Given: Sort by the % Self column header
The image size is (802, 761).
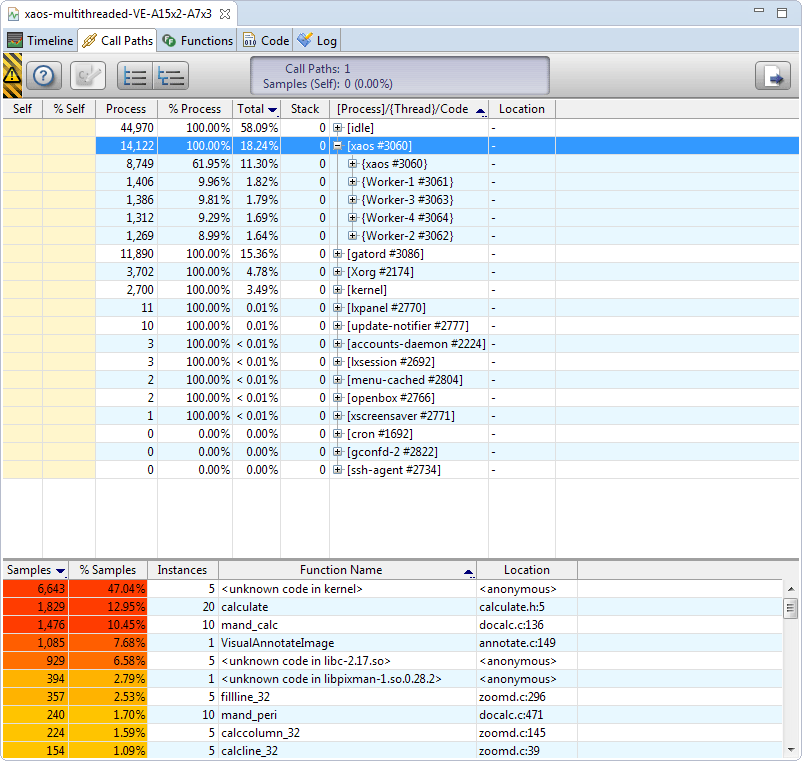Looking at the screenshot, I should click(69, 109).
